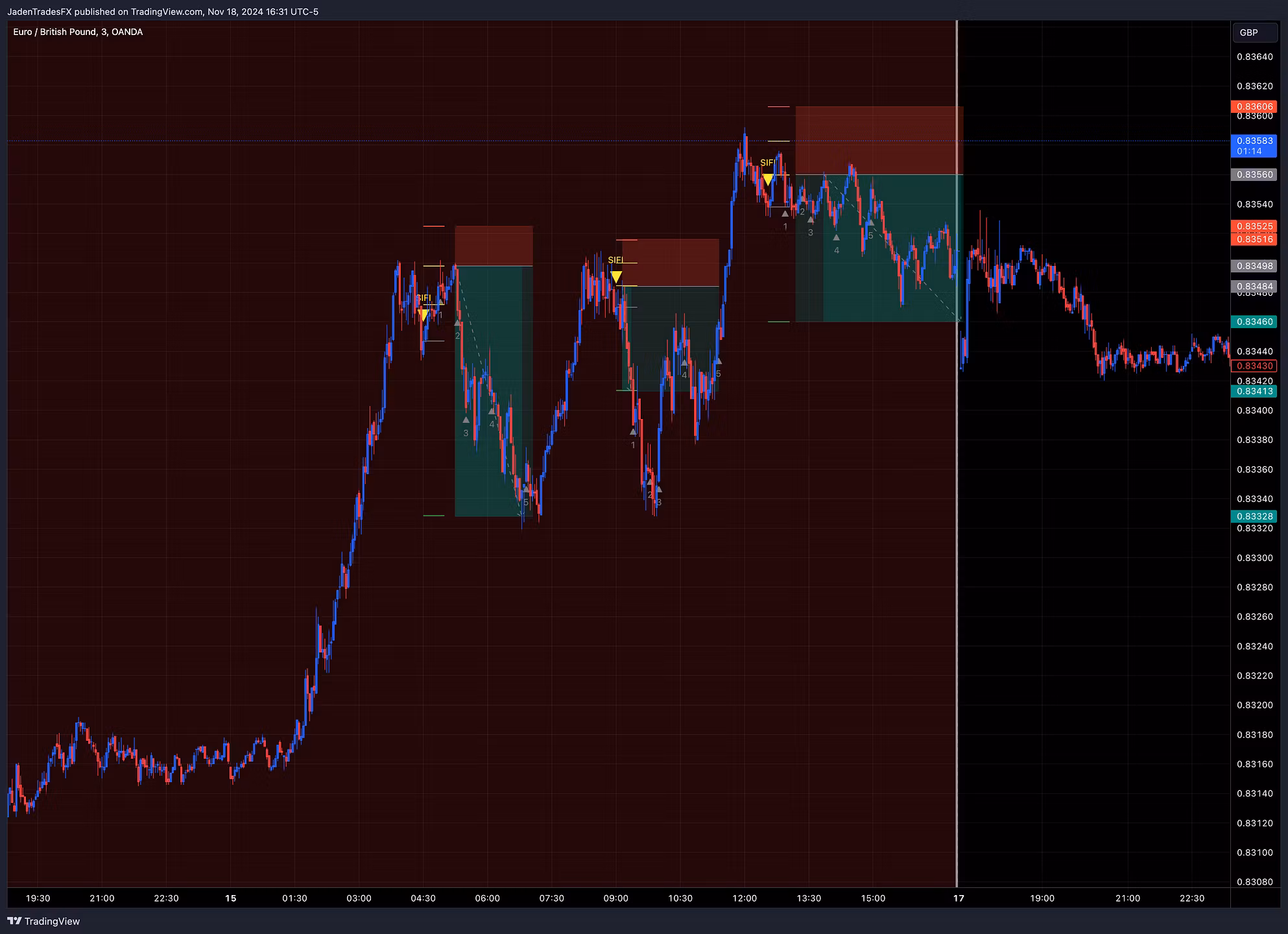This screenshot has height=934, width=1288.
Task: Click the yellow SIFI triangle near 12:30
Action: 767,180
